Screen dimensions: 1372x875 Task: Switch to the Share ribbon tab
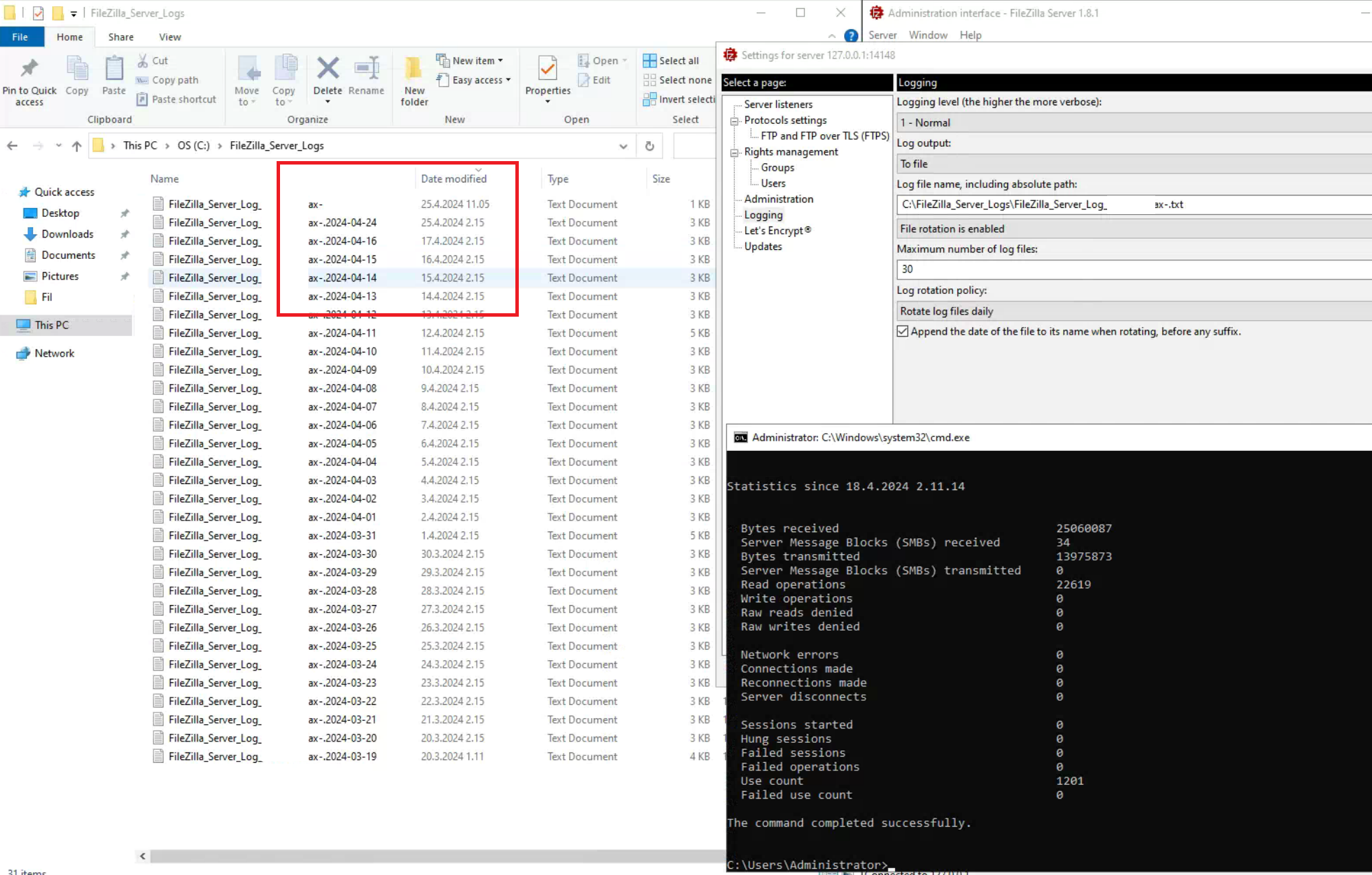pyautogui.click(x=121, y=37)
